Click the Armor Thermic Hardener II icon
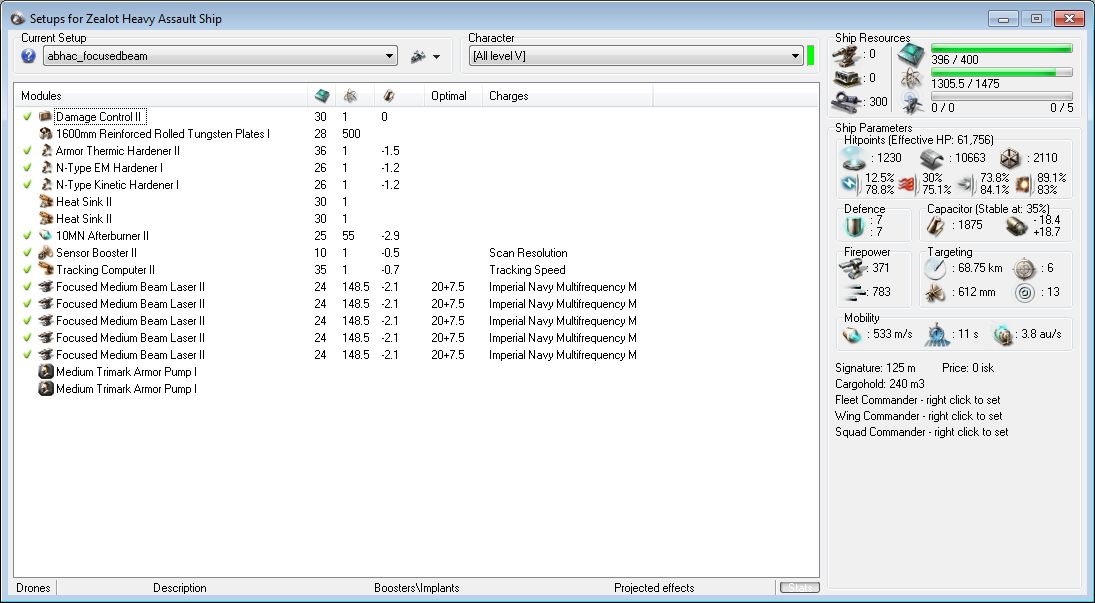The height and width of the screenshot is (603, 1095). coord(45,151)
